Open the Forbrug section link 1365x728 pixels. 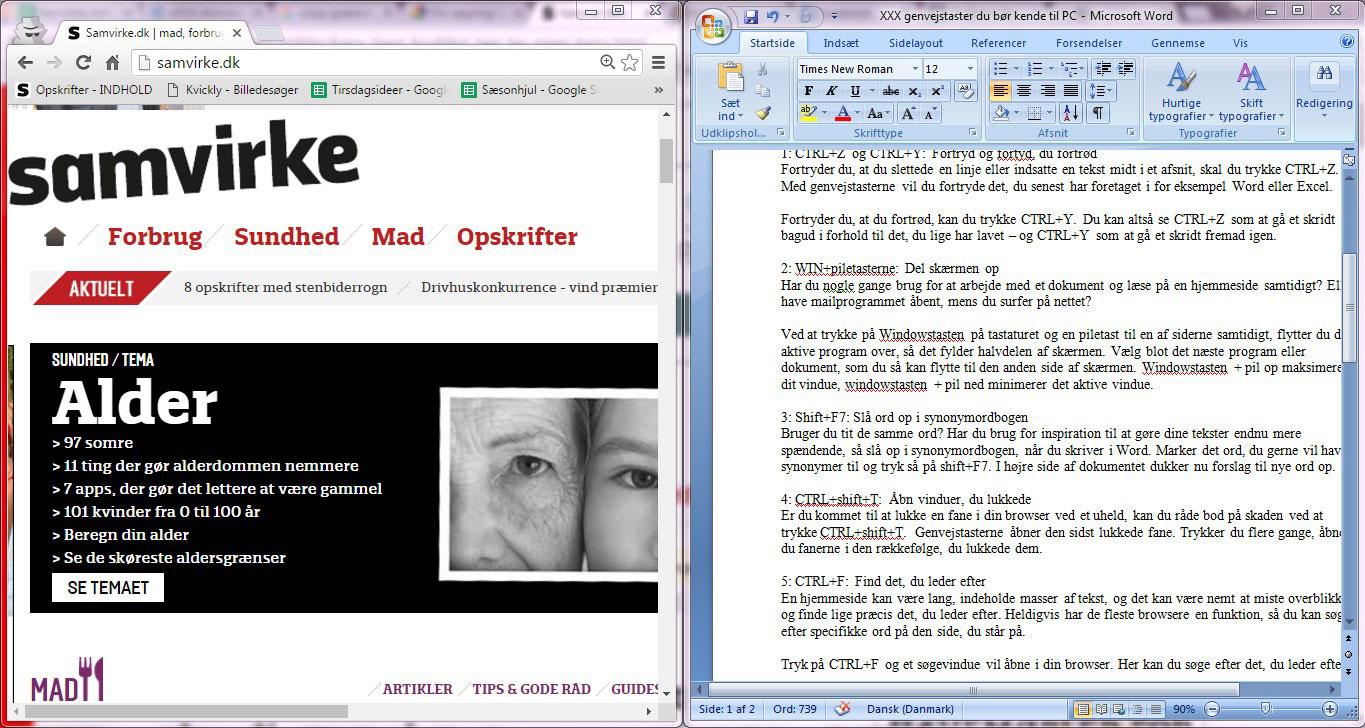click(155, 237)
